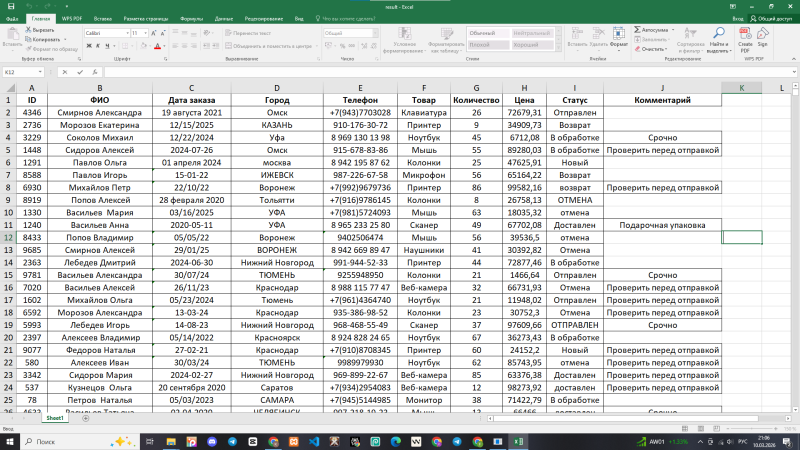Open Найти и выделить magnifier tool
The height and width of the screenshot is (450, 800).
pyautogui.click(x=718, y=36)
